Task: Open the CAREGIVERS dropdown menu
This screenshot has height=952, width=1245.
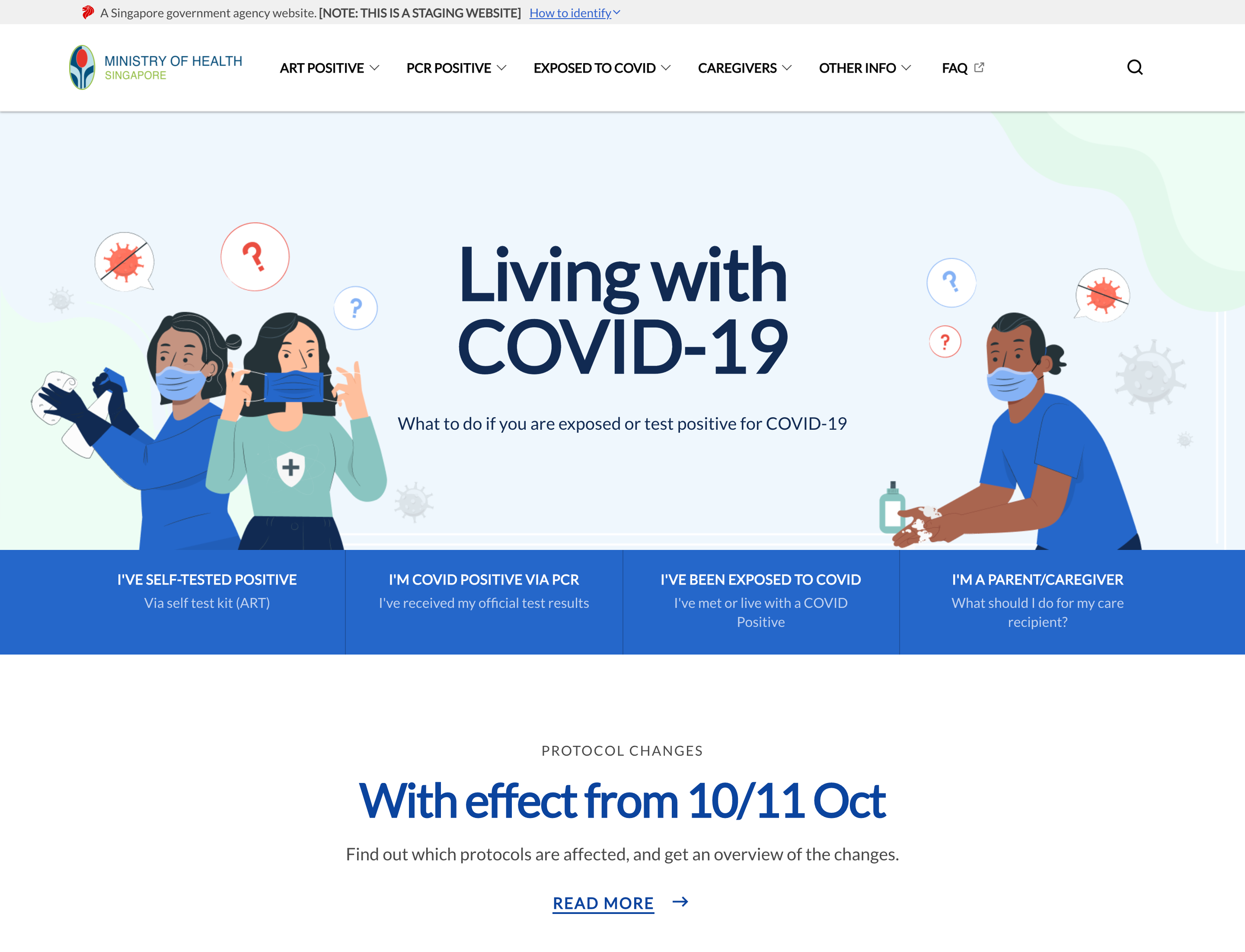Action: (745, 67)
